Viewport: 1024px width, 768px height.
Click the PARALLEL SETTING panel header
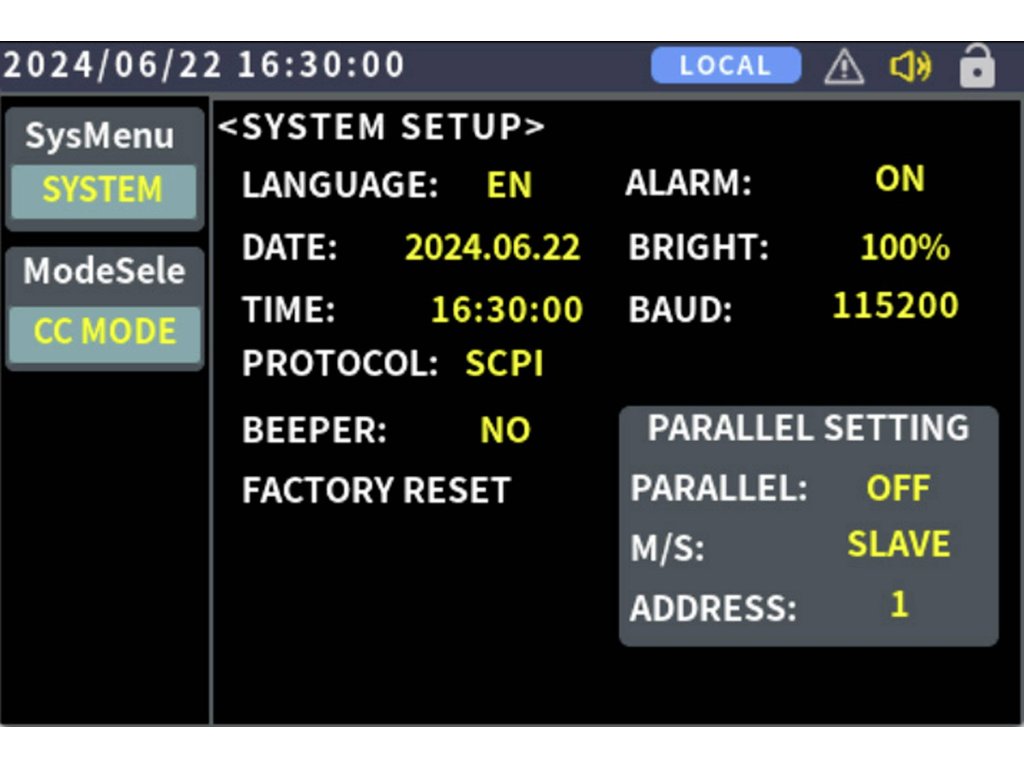(808, 428)
